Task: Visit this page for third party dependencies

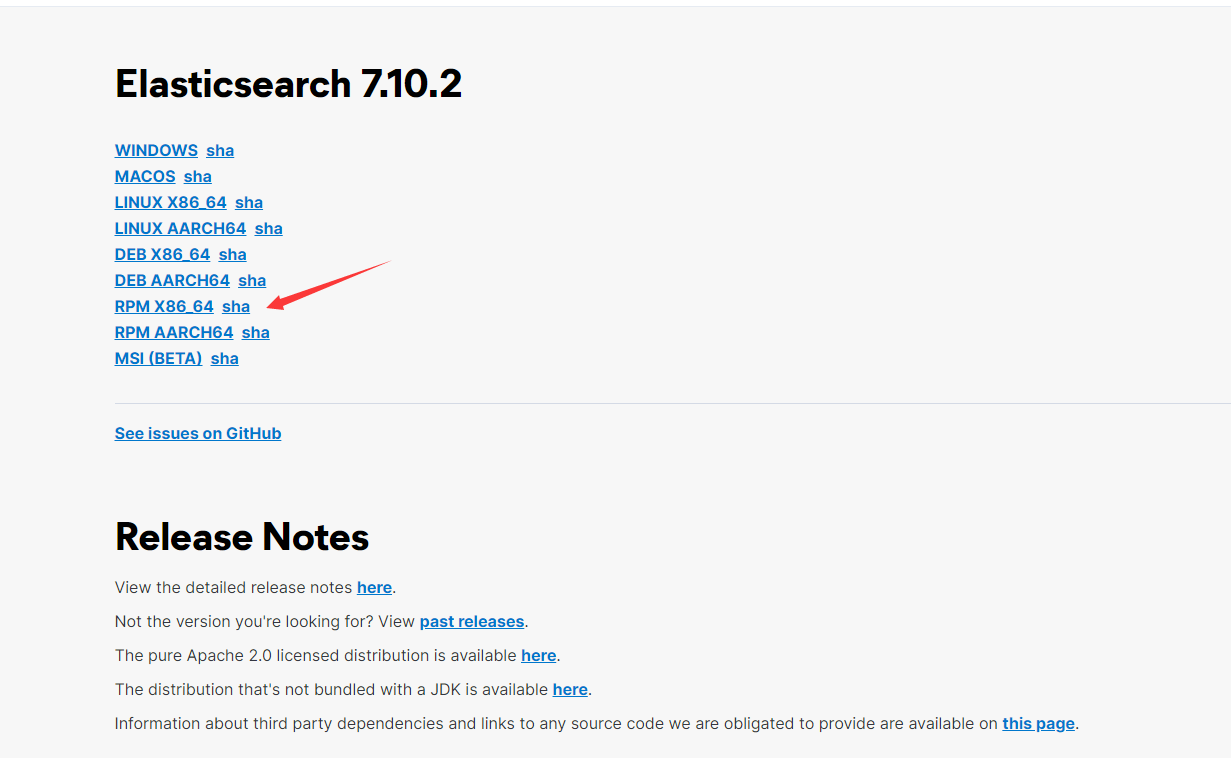Action: pyautogui.click(x=1038, y=723)
